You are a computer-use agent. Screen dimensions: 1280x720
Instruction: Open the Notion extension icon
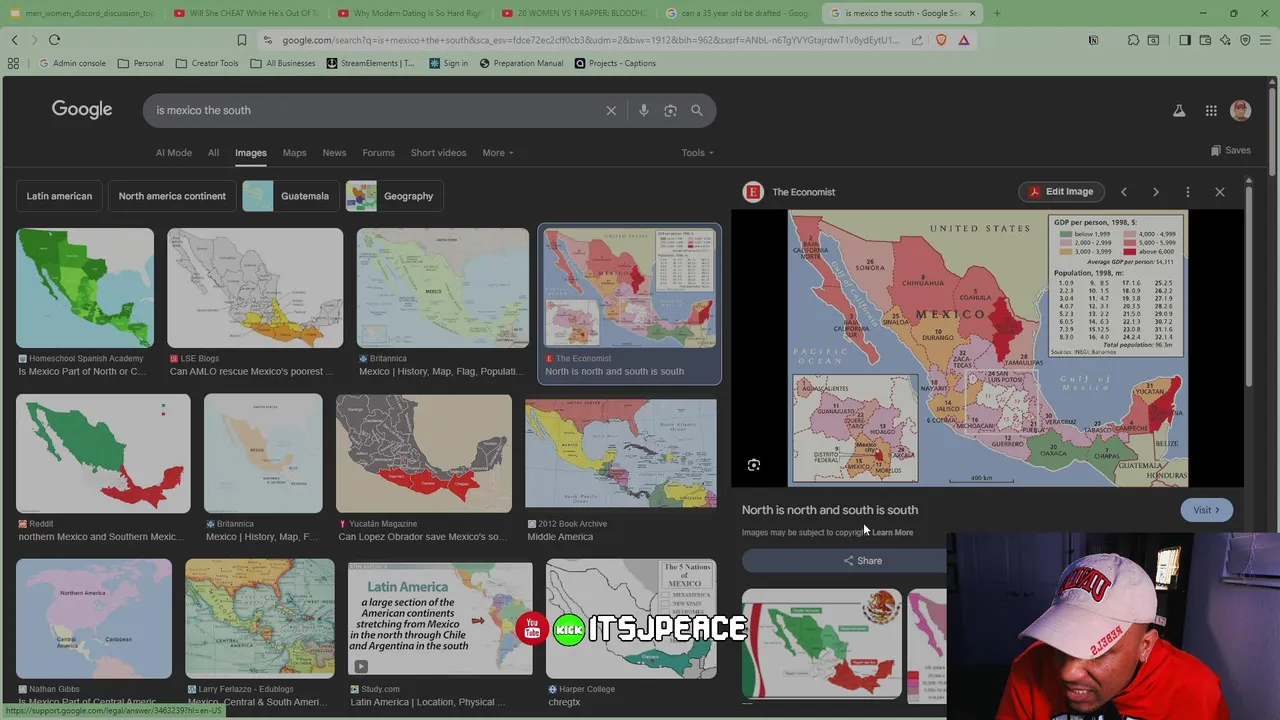point(1093,40)
